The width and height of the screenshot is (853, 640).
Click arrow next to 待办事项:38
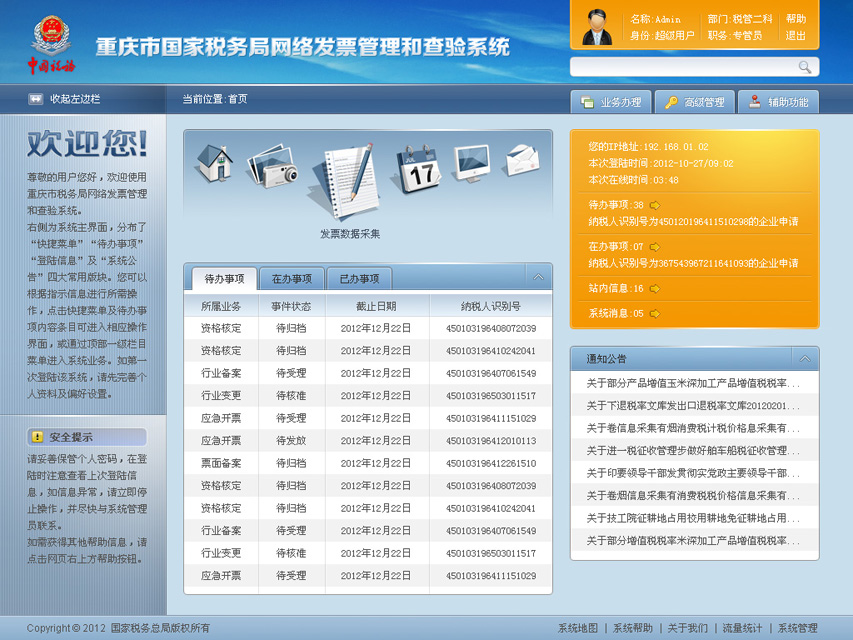point(654,205)
